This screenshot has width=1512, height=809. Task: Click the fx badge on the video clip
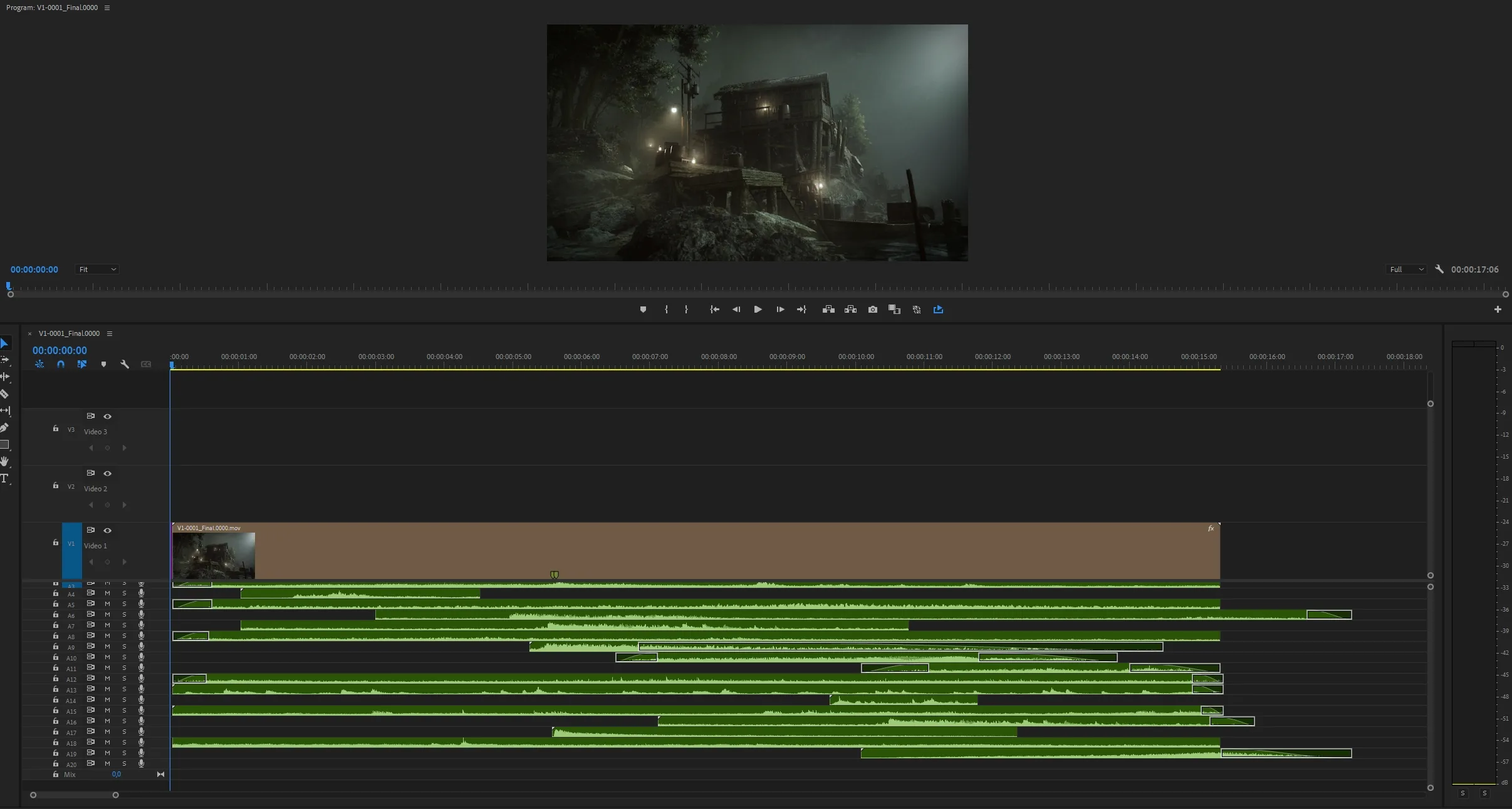pyautogui.click(x=1211, y=529)
